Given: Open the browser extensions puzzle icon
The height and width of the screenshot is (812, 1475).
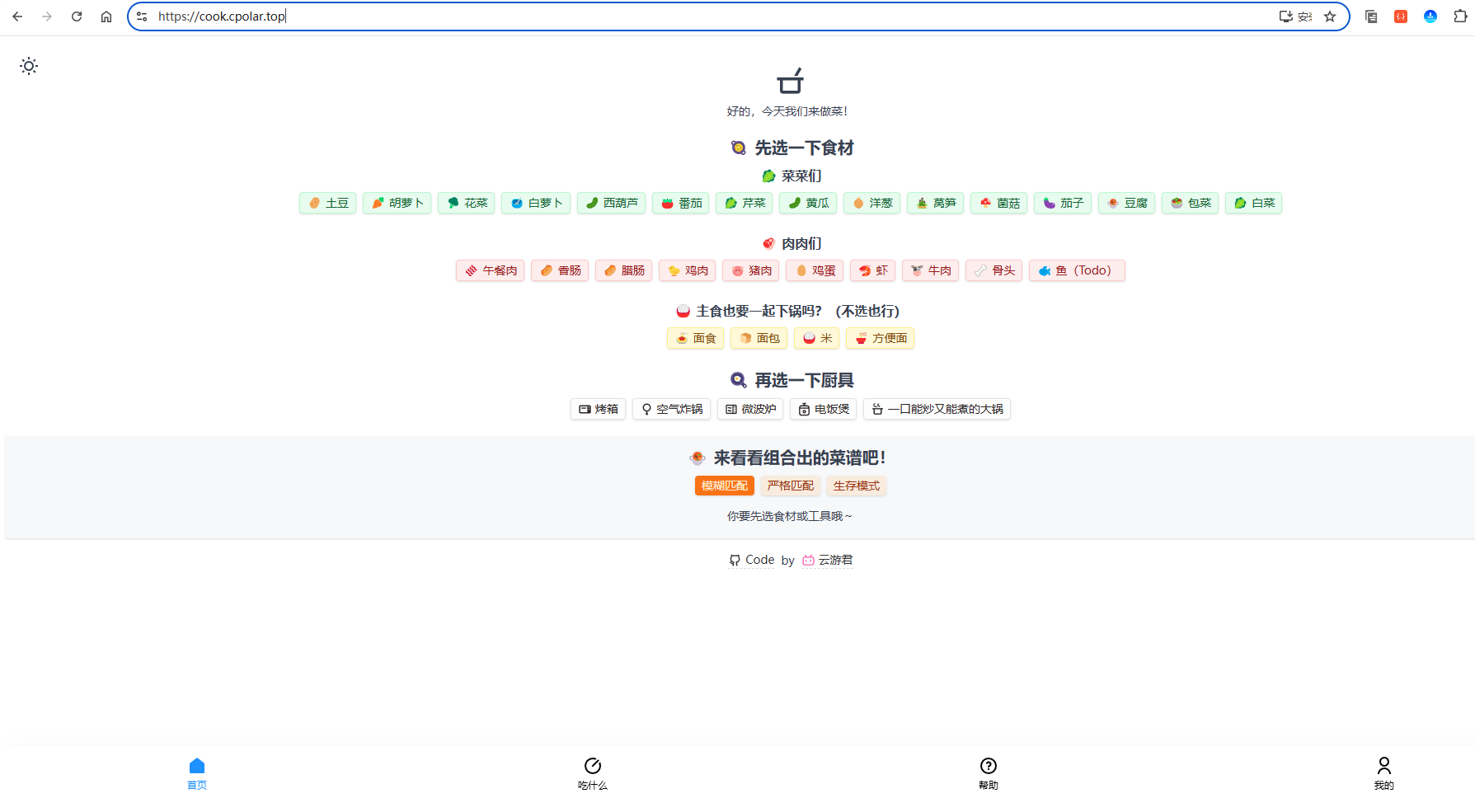Looking at the screenshot, I should point(1460,16).
